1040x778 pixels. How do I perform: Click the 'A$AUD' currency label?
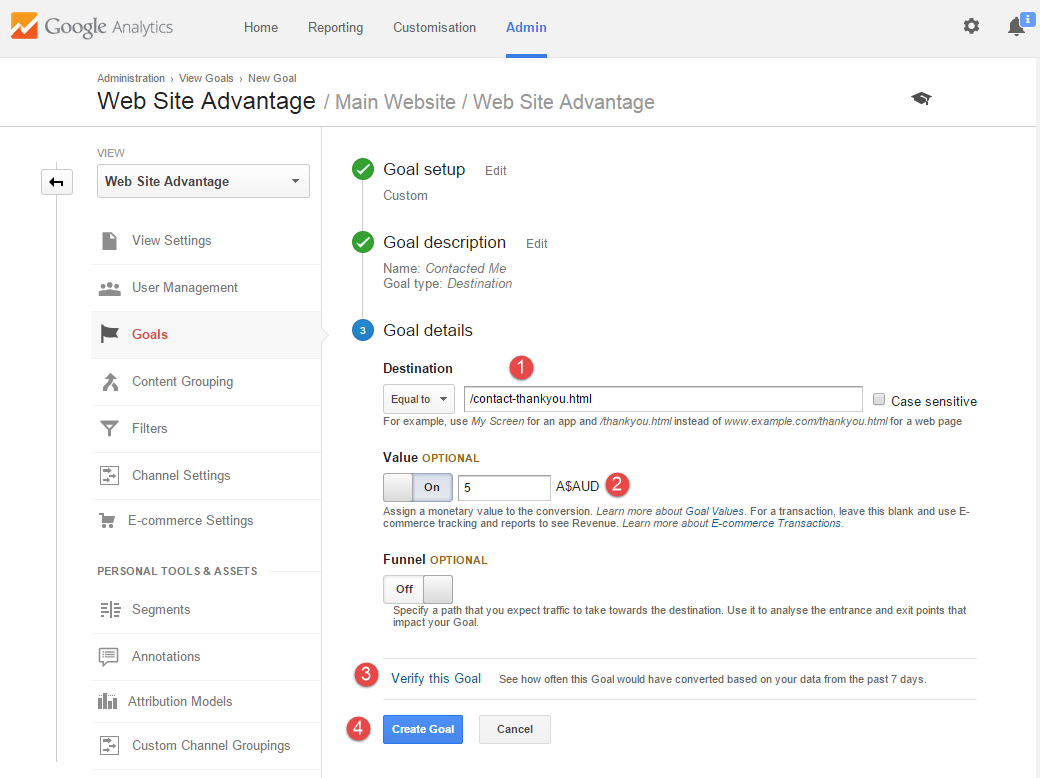577,487
